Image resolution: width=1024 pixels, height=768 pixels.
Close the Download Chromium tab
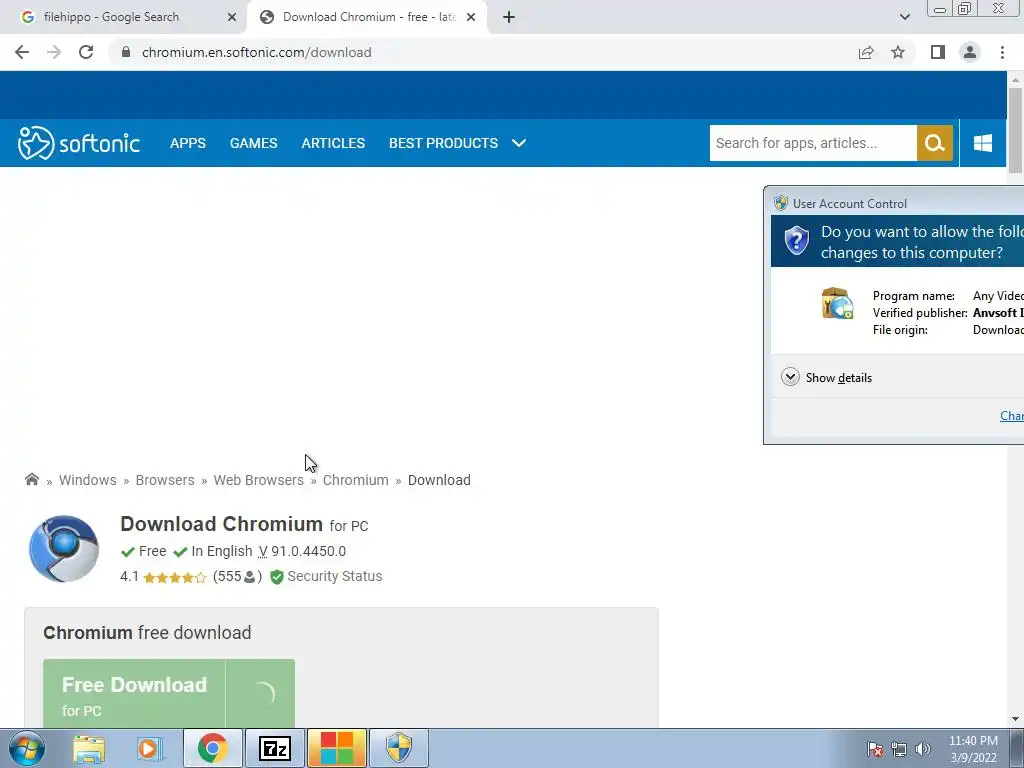471,17
